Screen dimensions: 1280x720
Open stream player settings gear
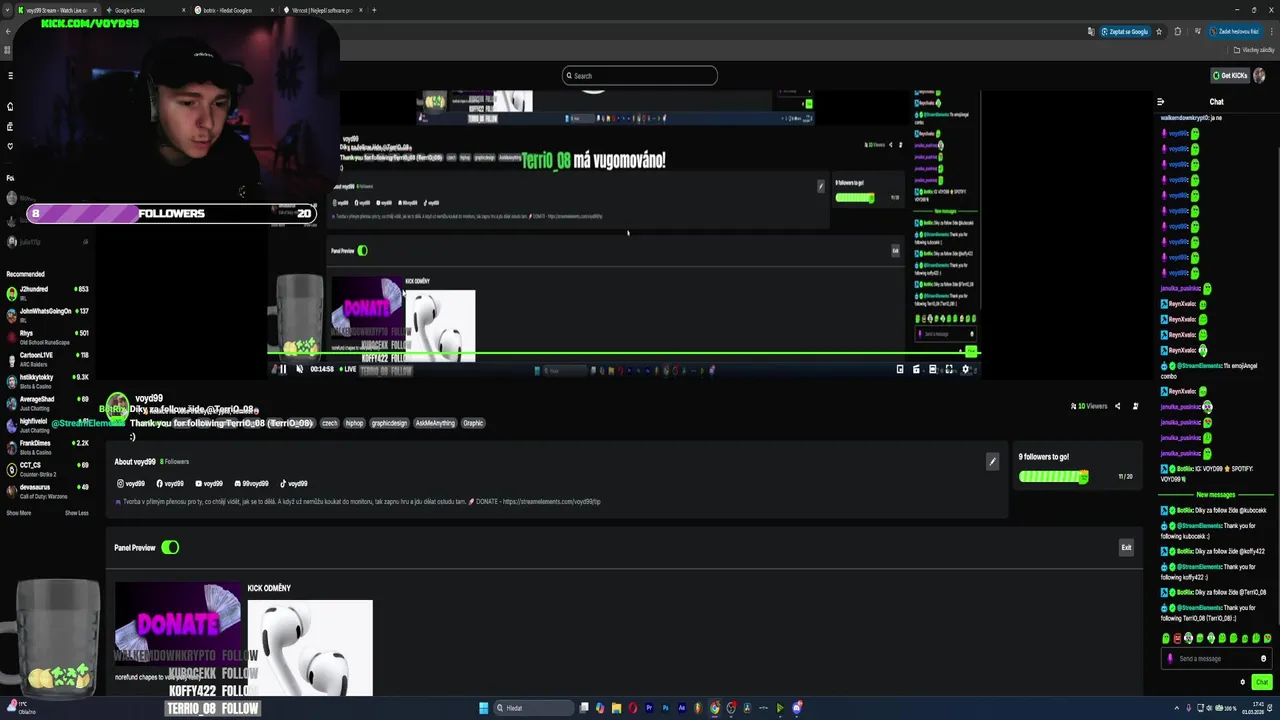pyautogui.click(x=965, y=369)
